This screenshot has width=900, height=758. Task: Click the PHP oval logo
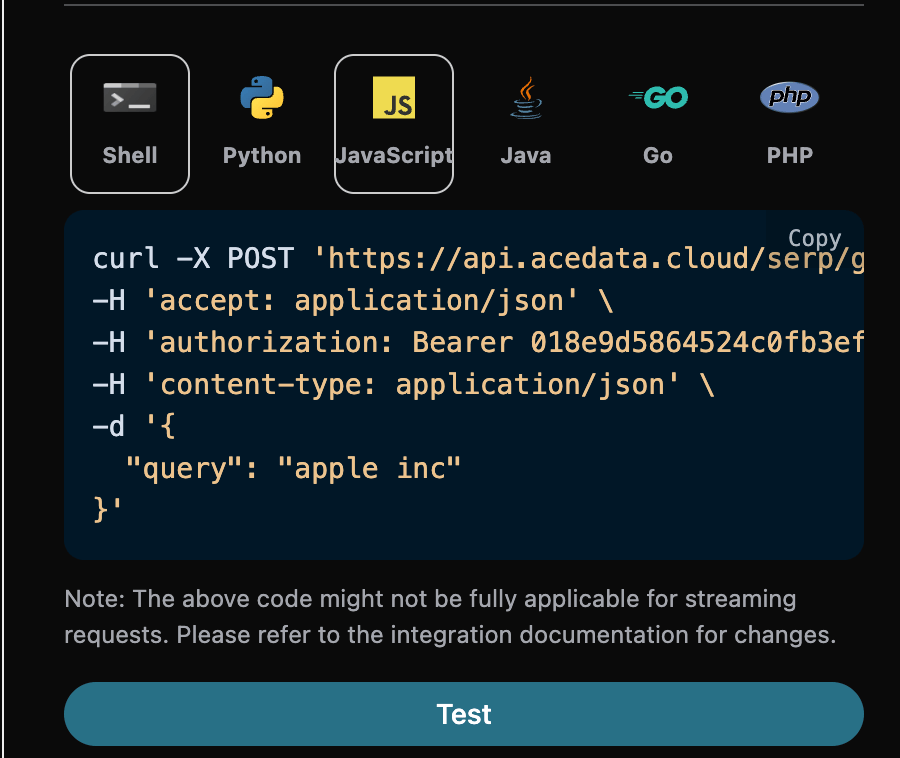click(790, 98)
